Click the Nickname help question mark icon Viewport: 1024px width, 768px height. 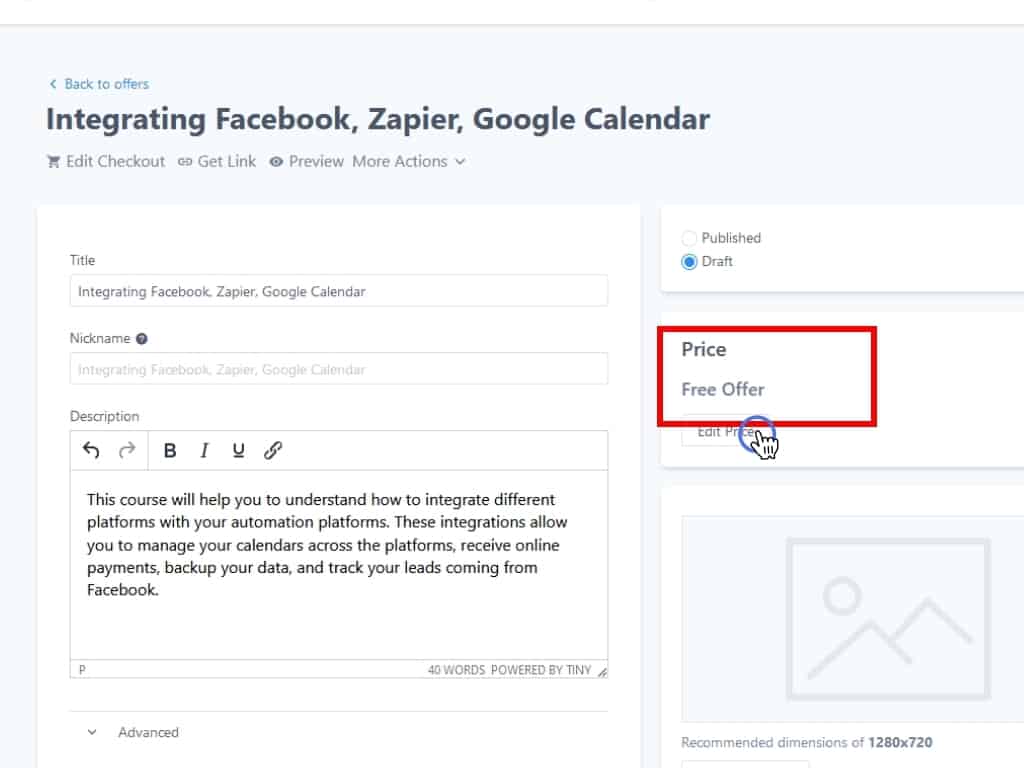[x=142, y=339]
